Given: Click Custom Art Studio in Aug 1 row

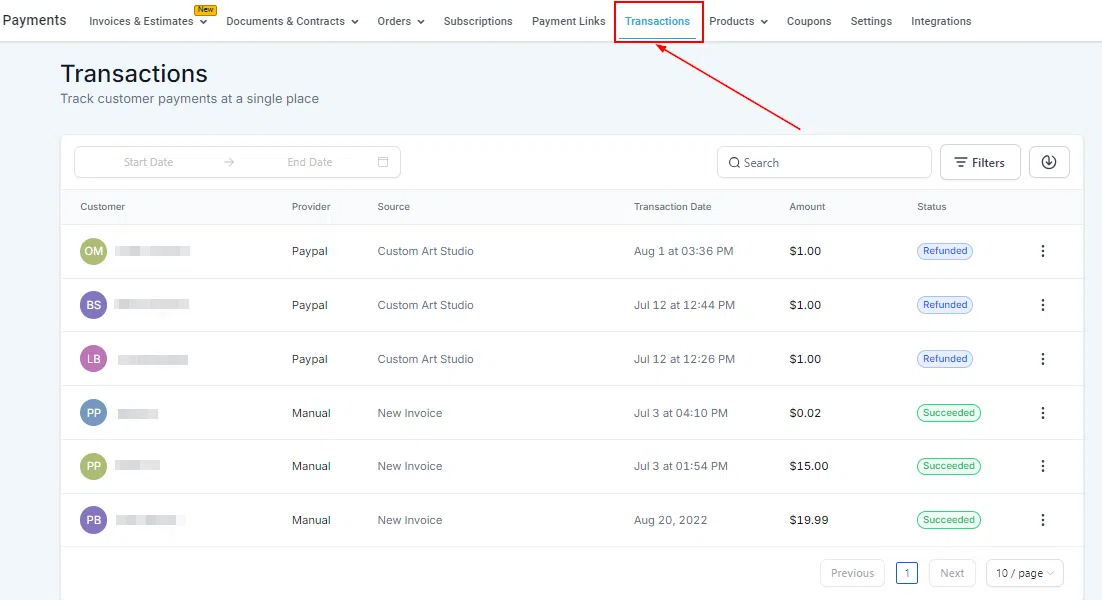Looking at the screenshot, I should click(425, 251).
